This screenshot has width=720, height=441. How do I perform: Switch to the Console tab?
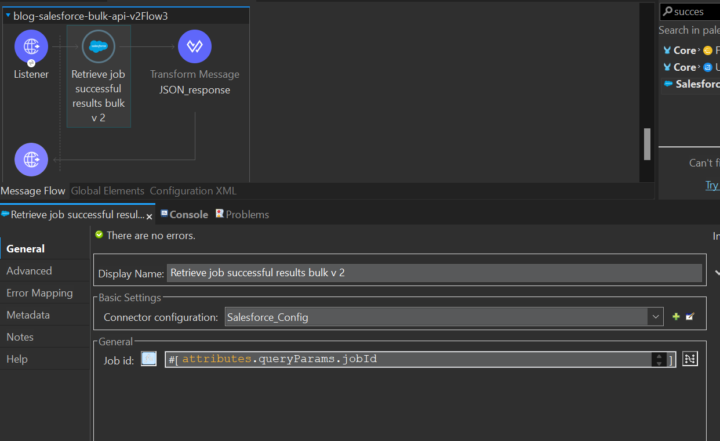click(188, 215)
